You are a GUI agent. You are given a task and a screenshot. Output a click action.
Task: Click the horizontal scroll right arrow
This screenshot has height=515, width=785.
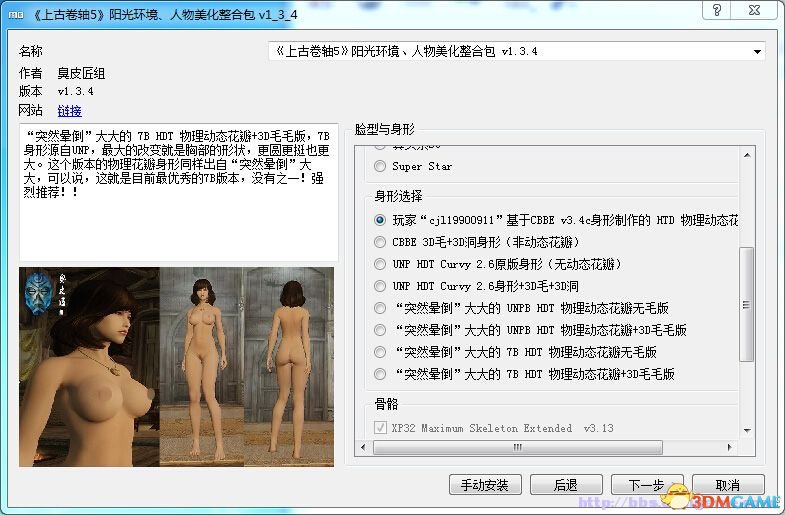(729, 447)
